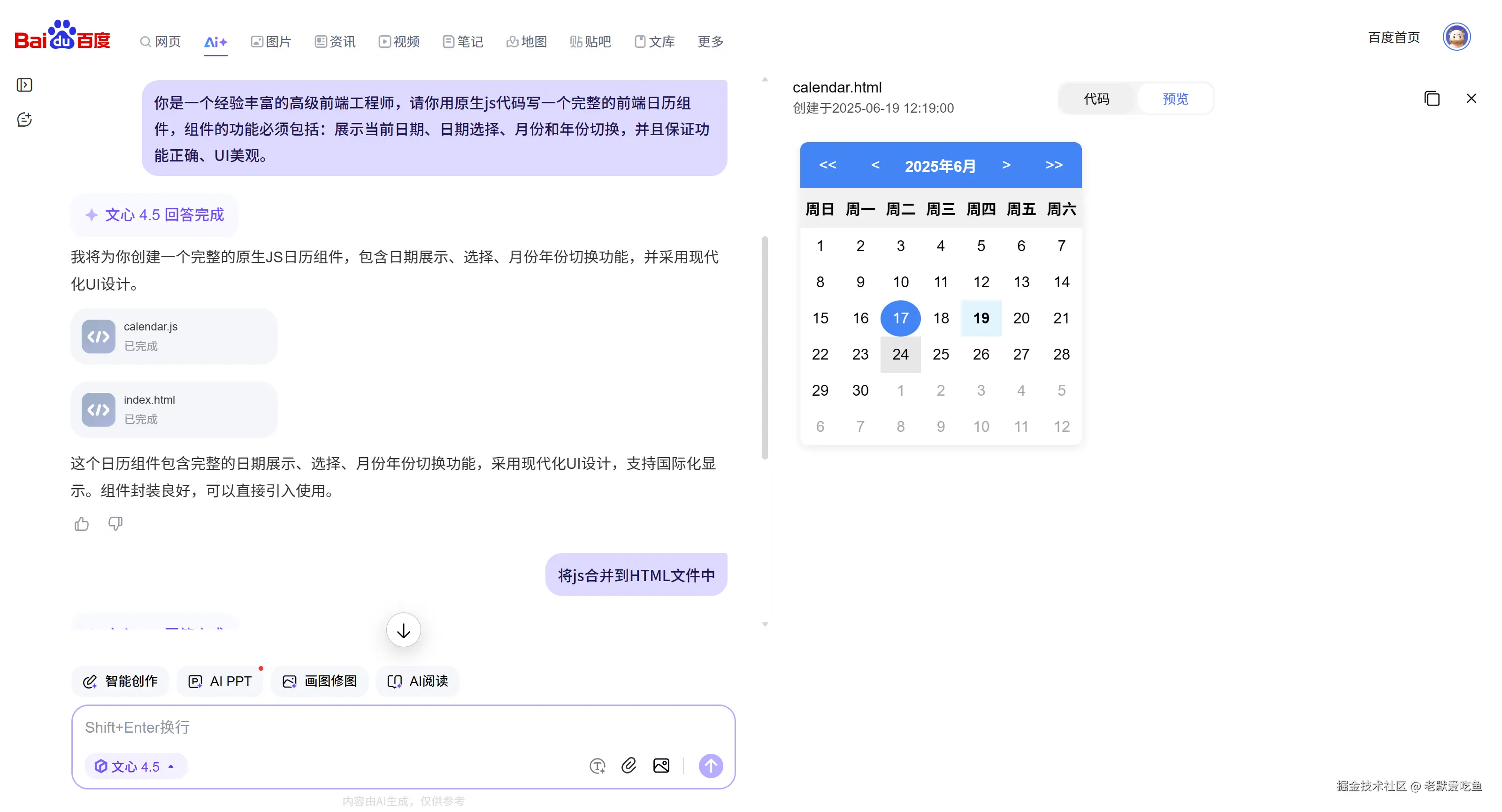Switch to the 图片 navigation tab
This screenshot has width=1502, height=812.
pos(270,41)
